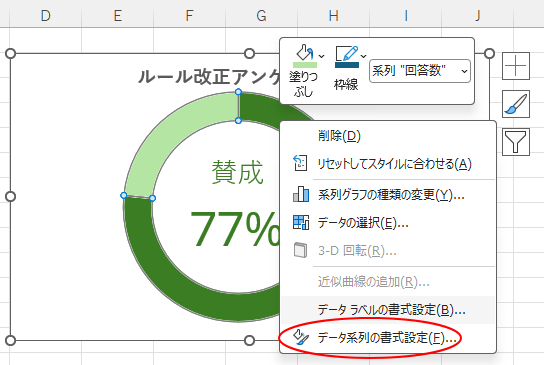
Task: Select column E header
Action: tap(118, 16)
